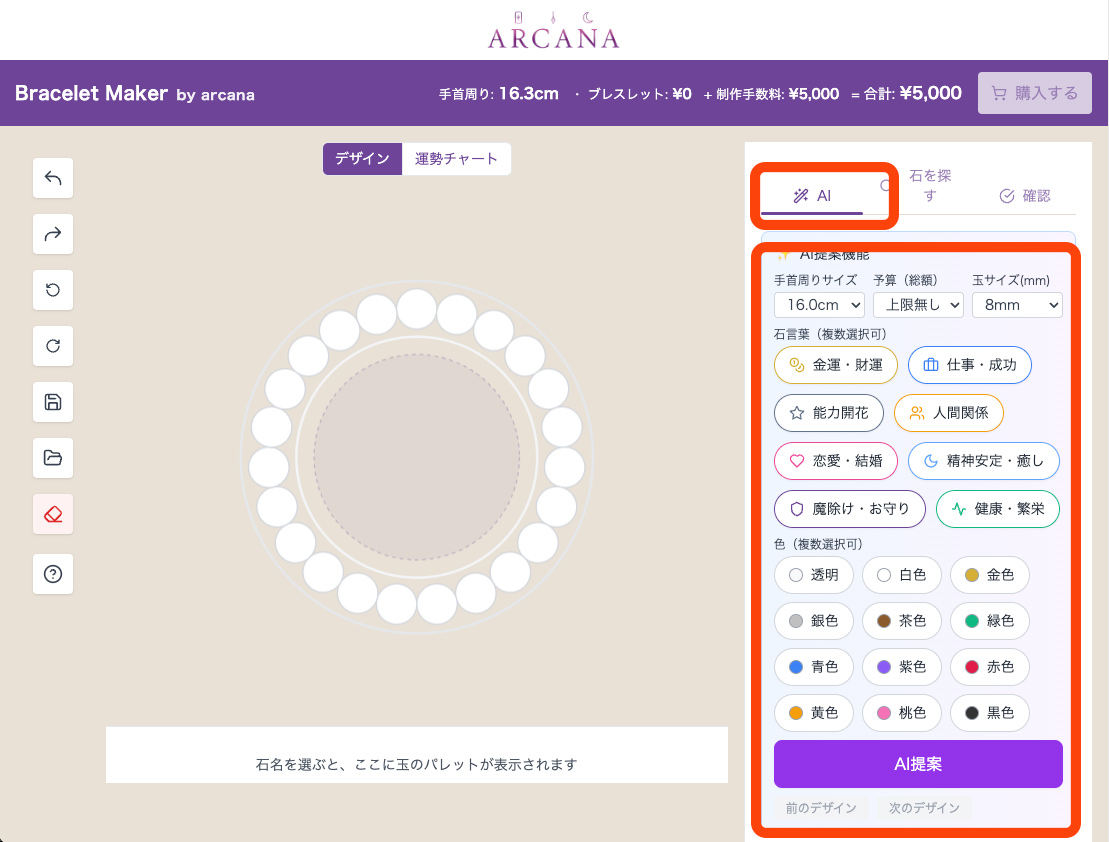Click the topmost empty bead slot
The image size is (1109, 842).
(416, 308)
